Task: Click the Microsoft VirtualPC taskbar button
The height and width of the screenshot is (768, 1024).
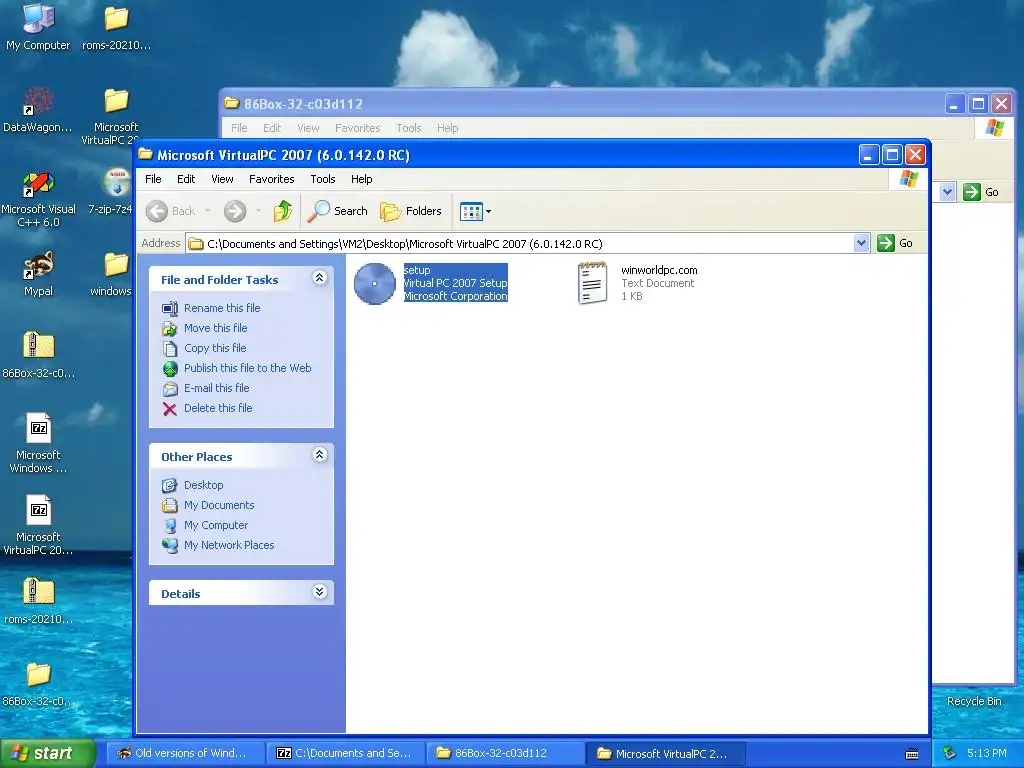Action: tap(666, 754)
